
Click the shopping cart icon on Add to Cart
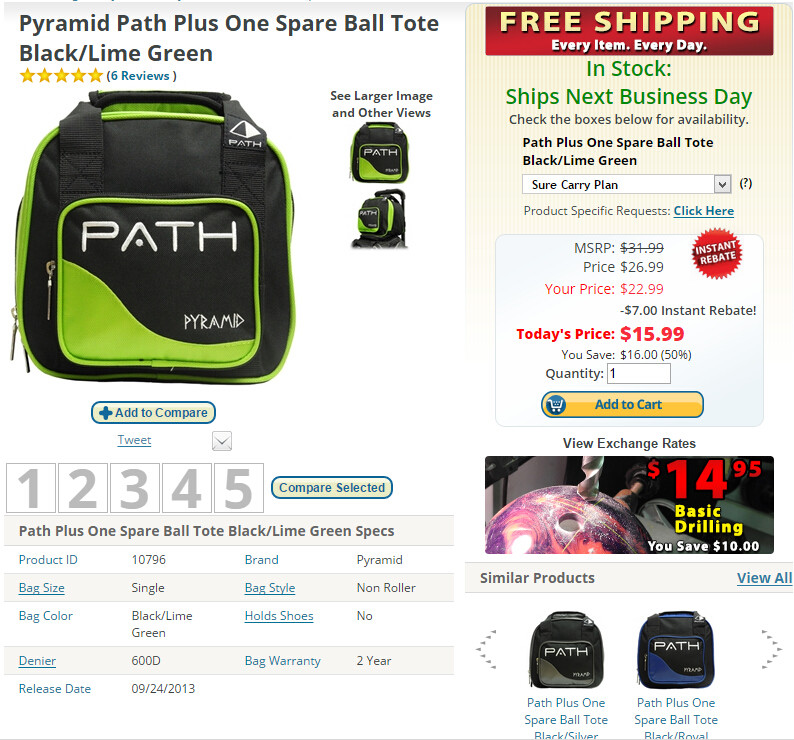pyautogui.click(x=556, y=405)
